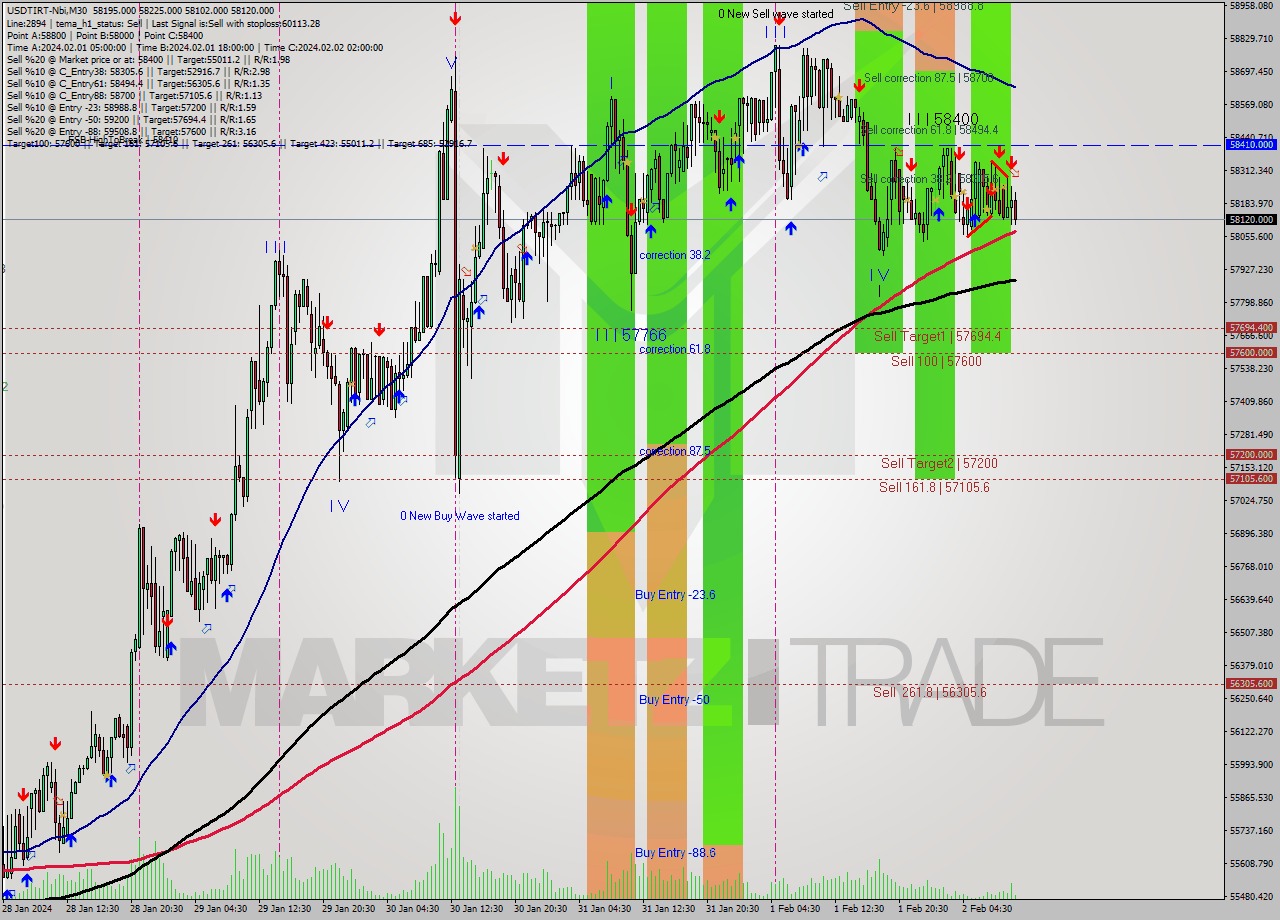
Task: Click the '0 New Buy Wave started' label
Action: [460, 516]
